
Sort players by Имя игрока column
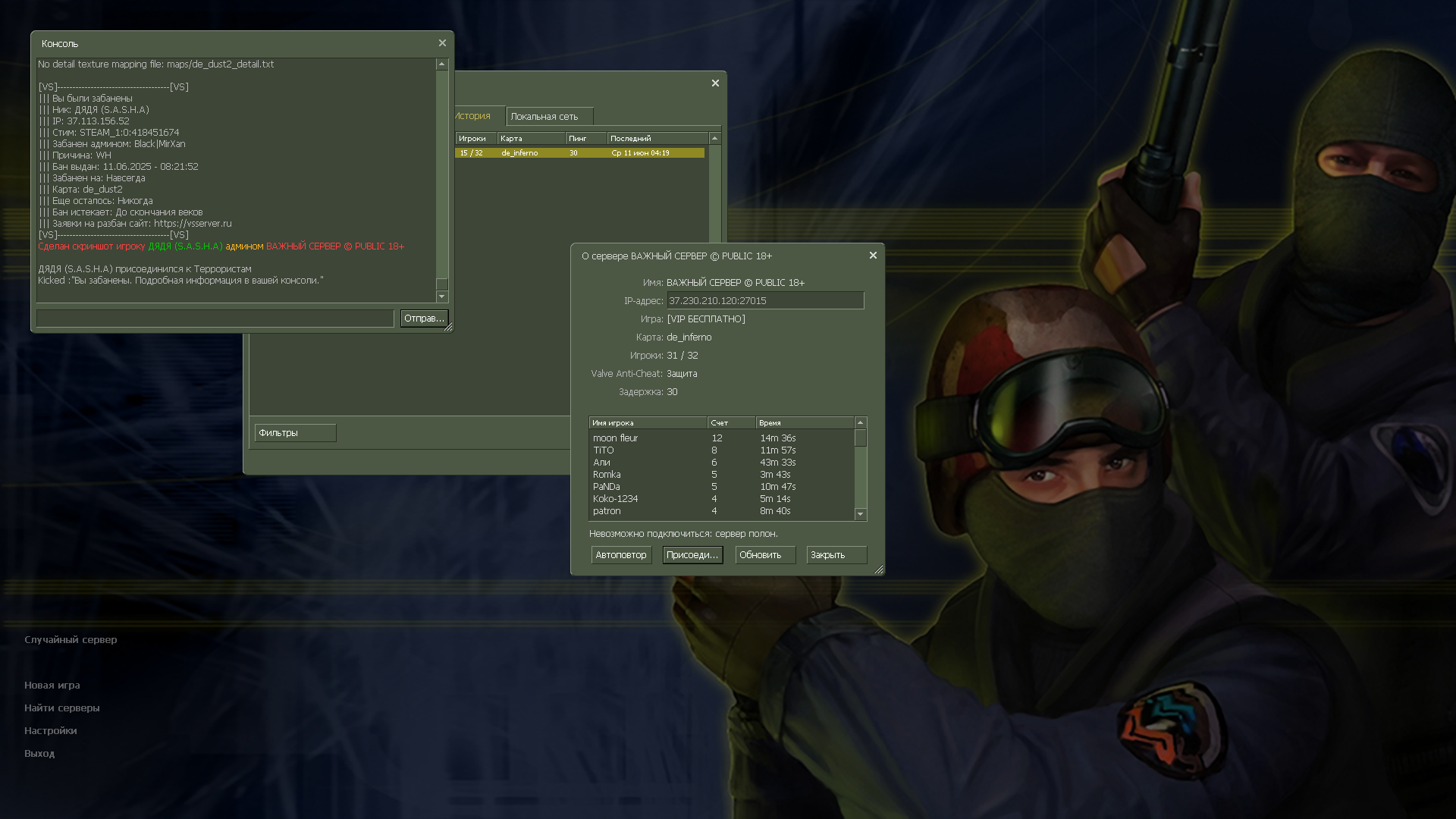[648, 423]
